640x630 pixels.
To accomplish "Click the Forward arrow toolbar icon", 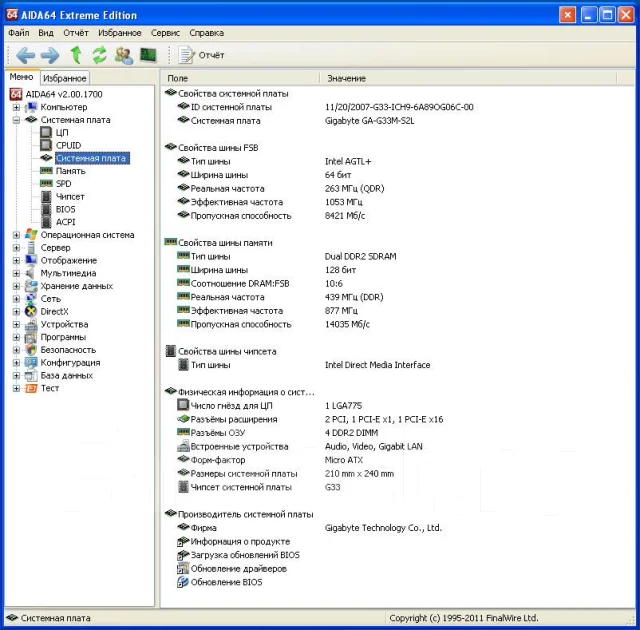I will click(50, 55).
